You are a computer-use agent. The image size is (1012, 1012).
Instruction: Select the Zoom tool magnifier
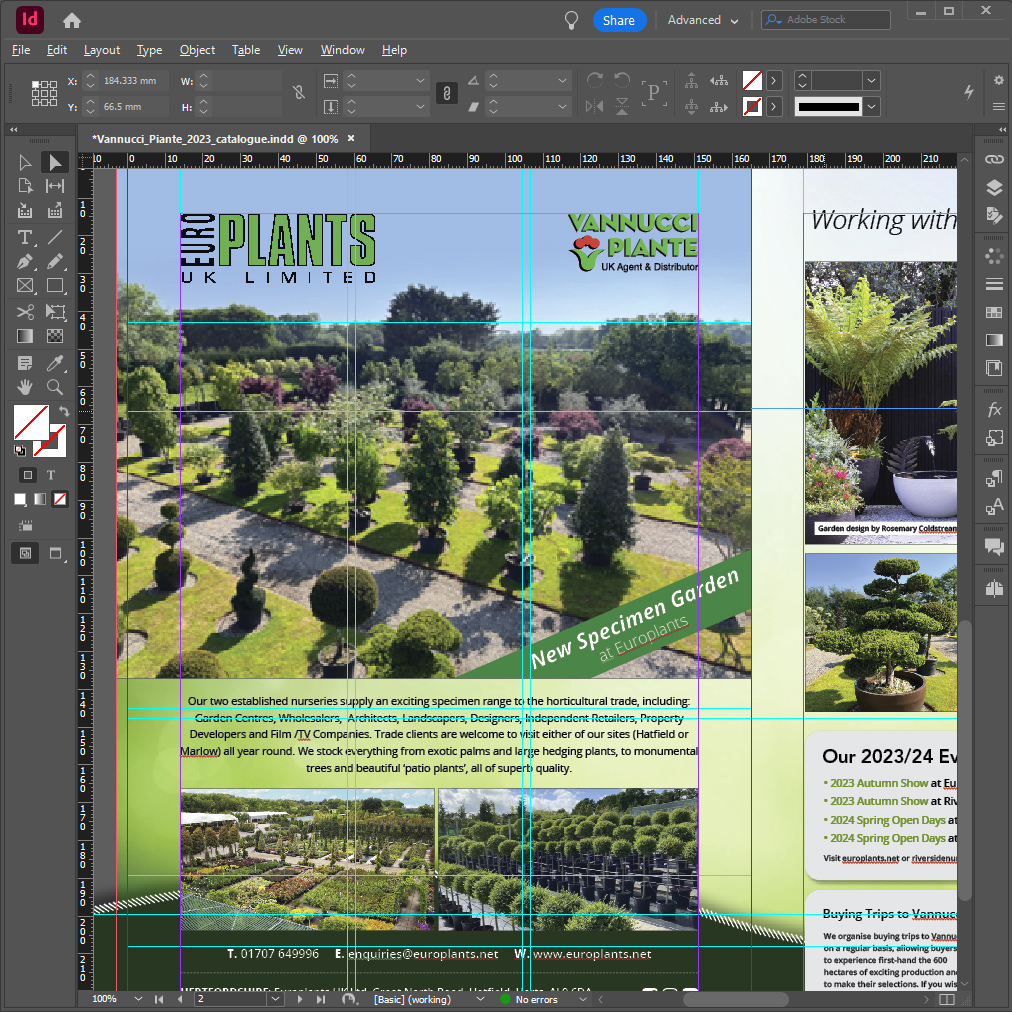click(x=54, y=387)
